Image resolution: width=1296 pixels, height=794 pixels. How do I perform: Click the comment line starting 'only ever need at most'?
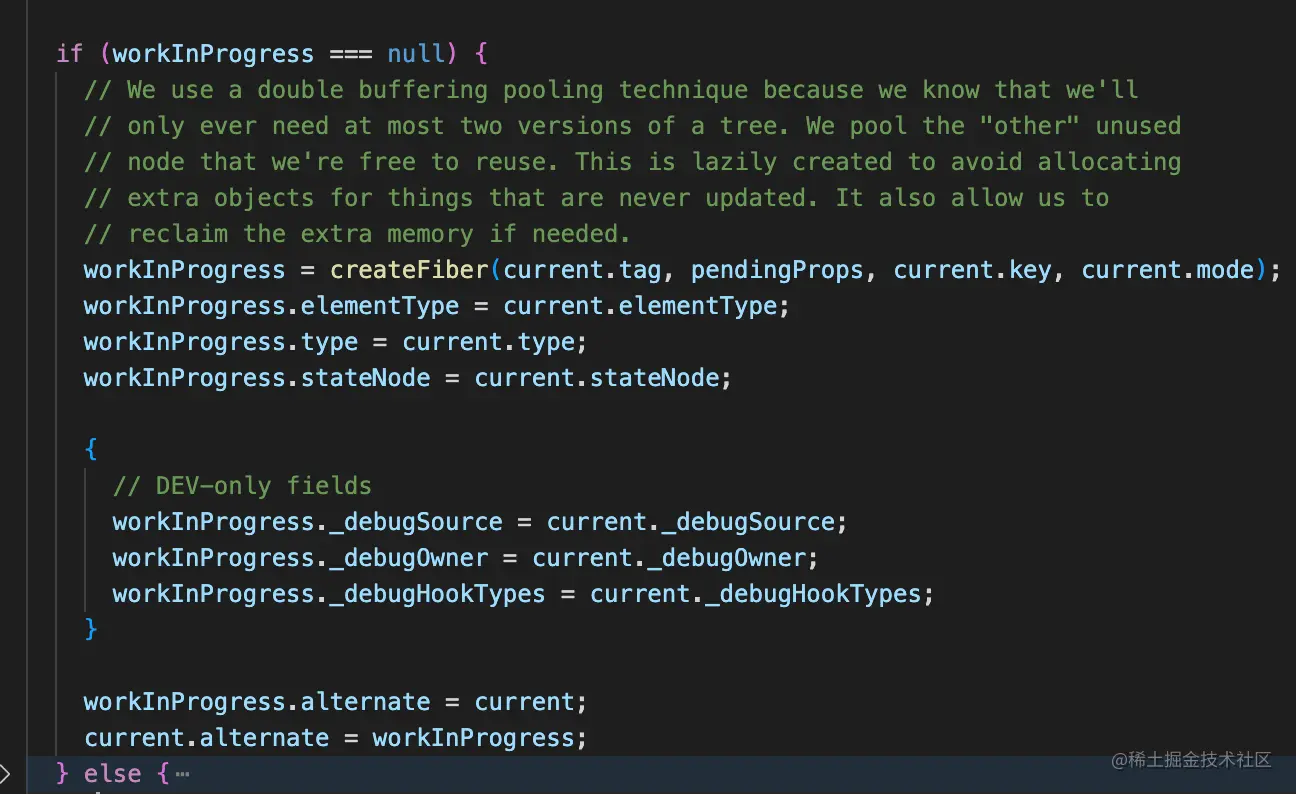tap(633, 126)
